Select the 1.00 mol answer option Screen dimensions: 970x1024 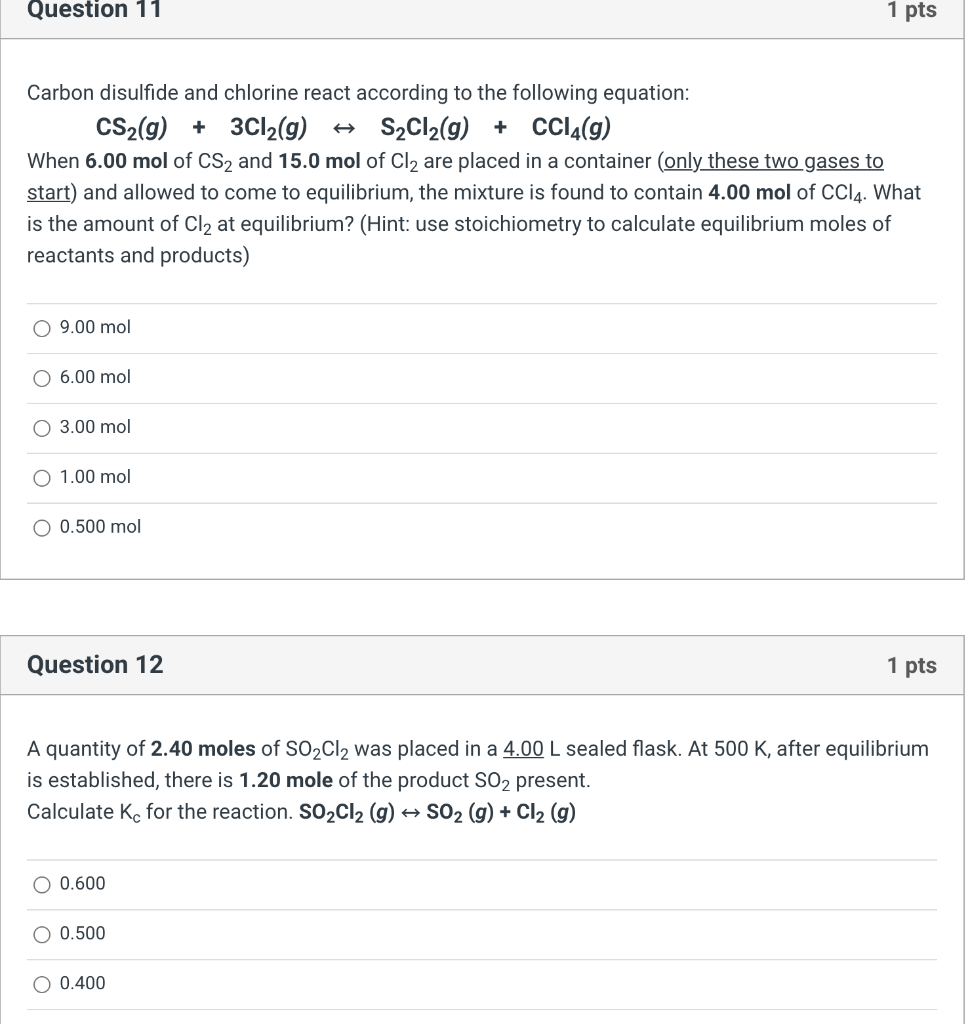point(42,477)
